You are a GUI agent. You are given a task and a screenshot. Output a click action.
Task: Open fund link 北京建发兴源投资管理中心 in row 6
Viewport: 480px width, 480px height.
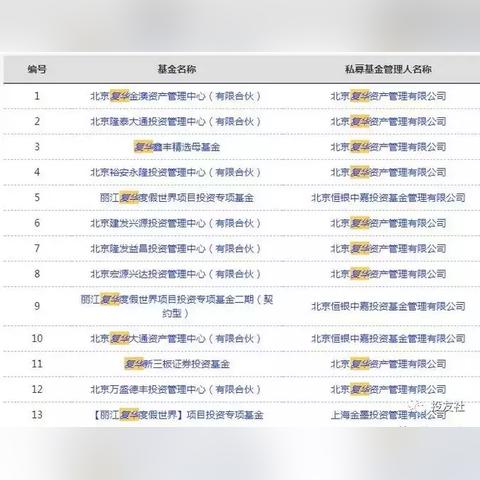coord(176,223)
